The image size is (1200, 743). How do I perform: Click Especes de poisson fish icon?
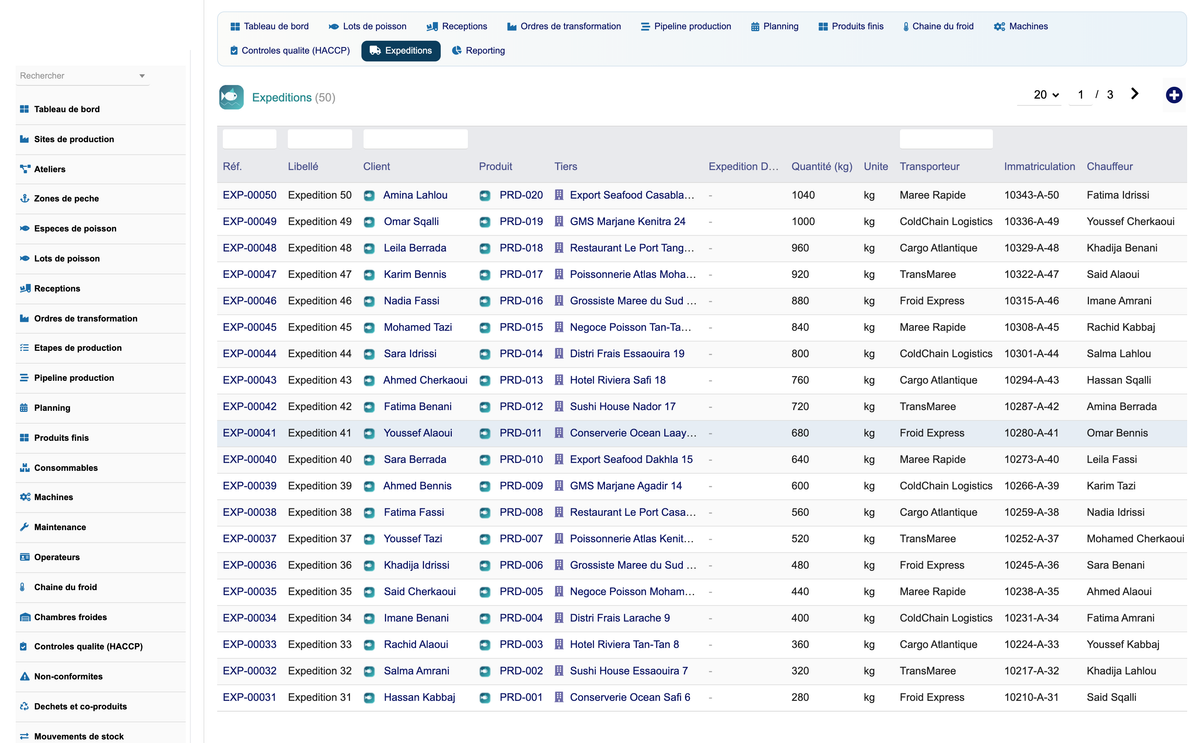[25, 229]
